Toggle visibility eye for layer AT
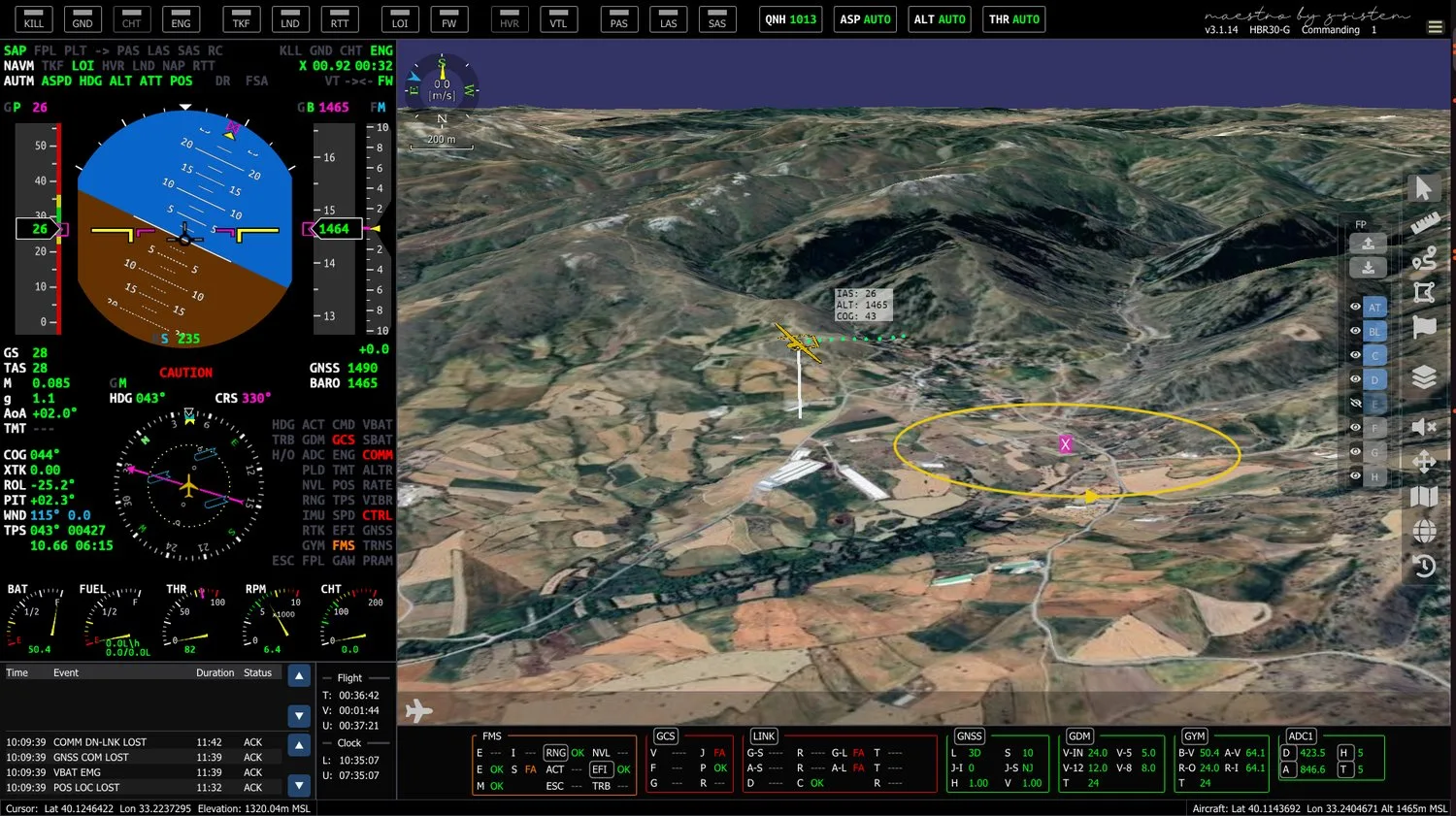The height and width of the screenshot is (816, 1456). click(x=1355, y=307)
